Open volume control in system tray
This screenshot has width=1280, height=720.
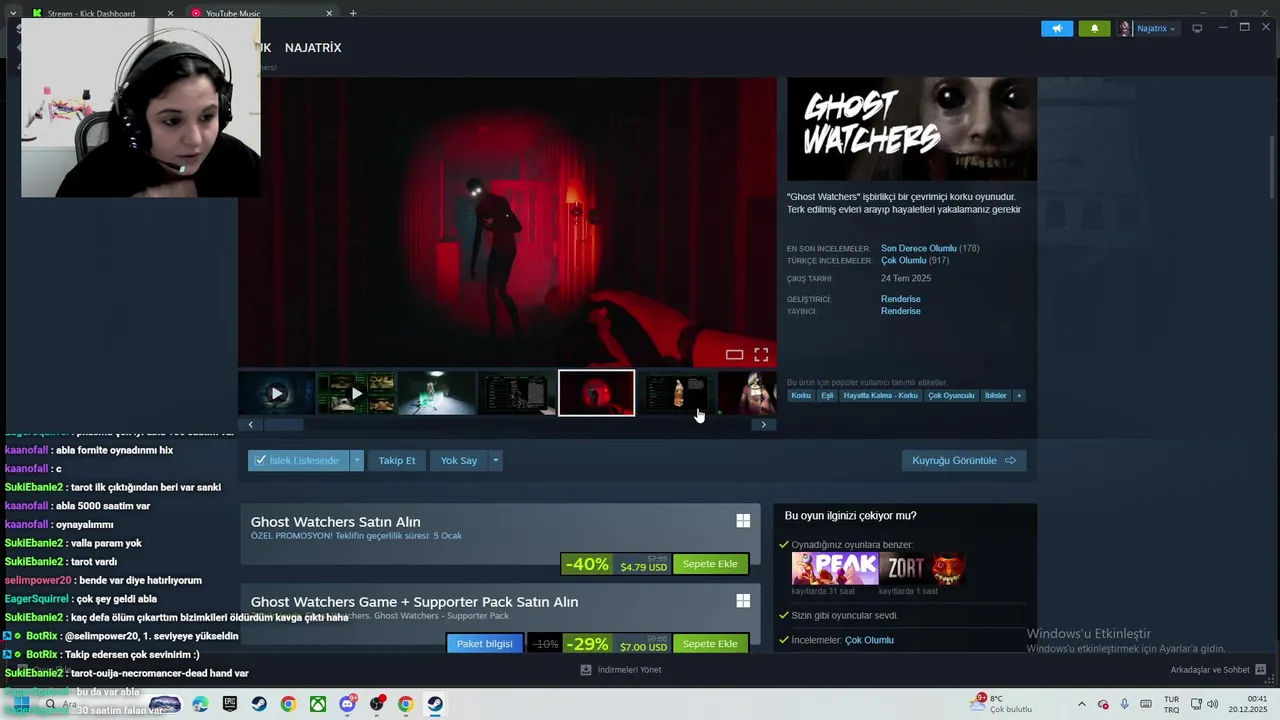click(1213, 704)
